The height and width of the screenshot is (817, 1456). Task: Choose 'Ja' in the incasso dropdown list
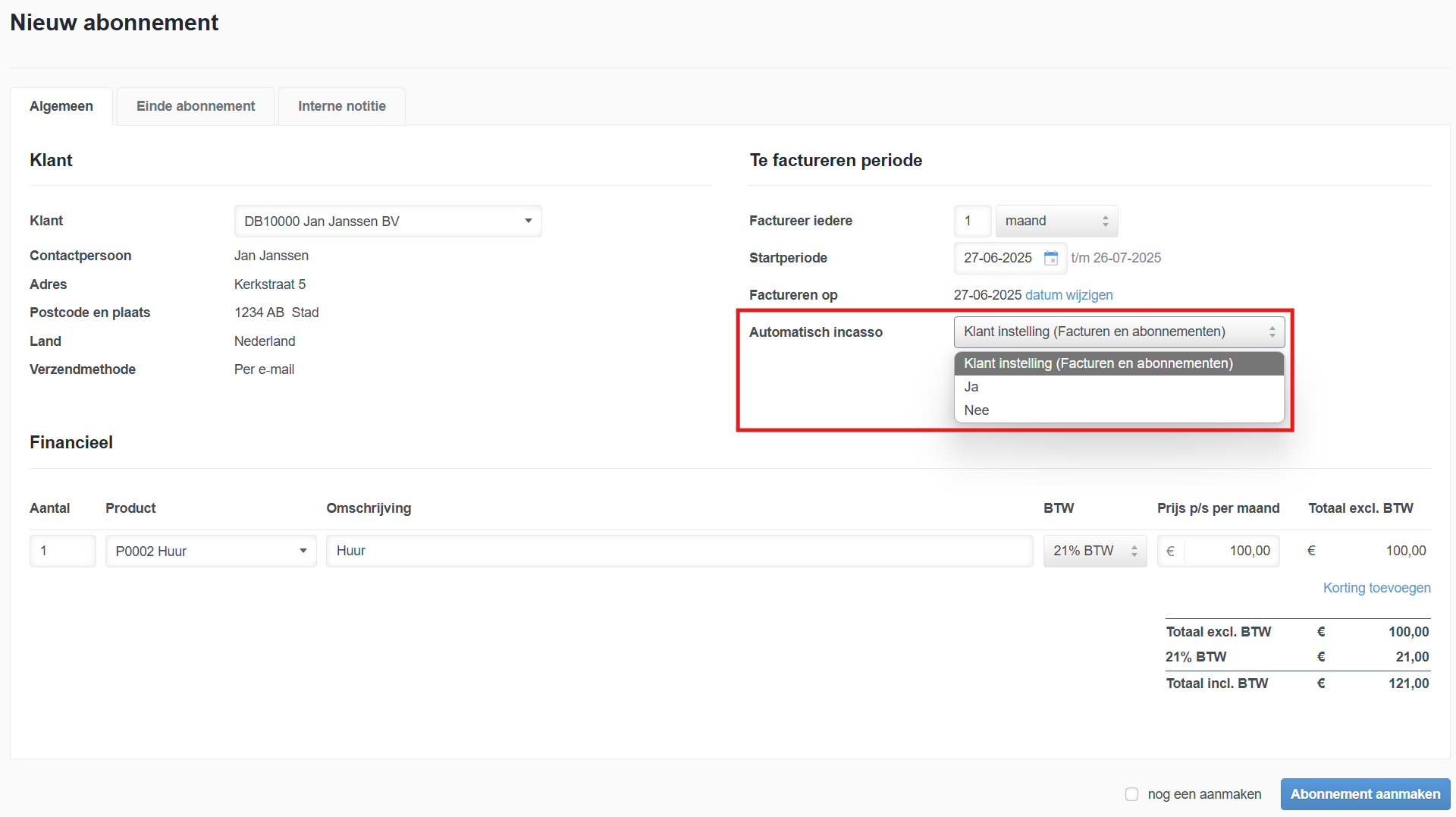pyautogui.click(x=971, y=387)
